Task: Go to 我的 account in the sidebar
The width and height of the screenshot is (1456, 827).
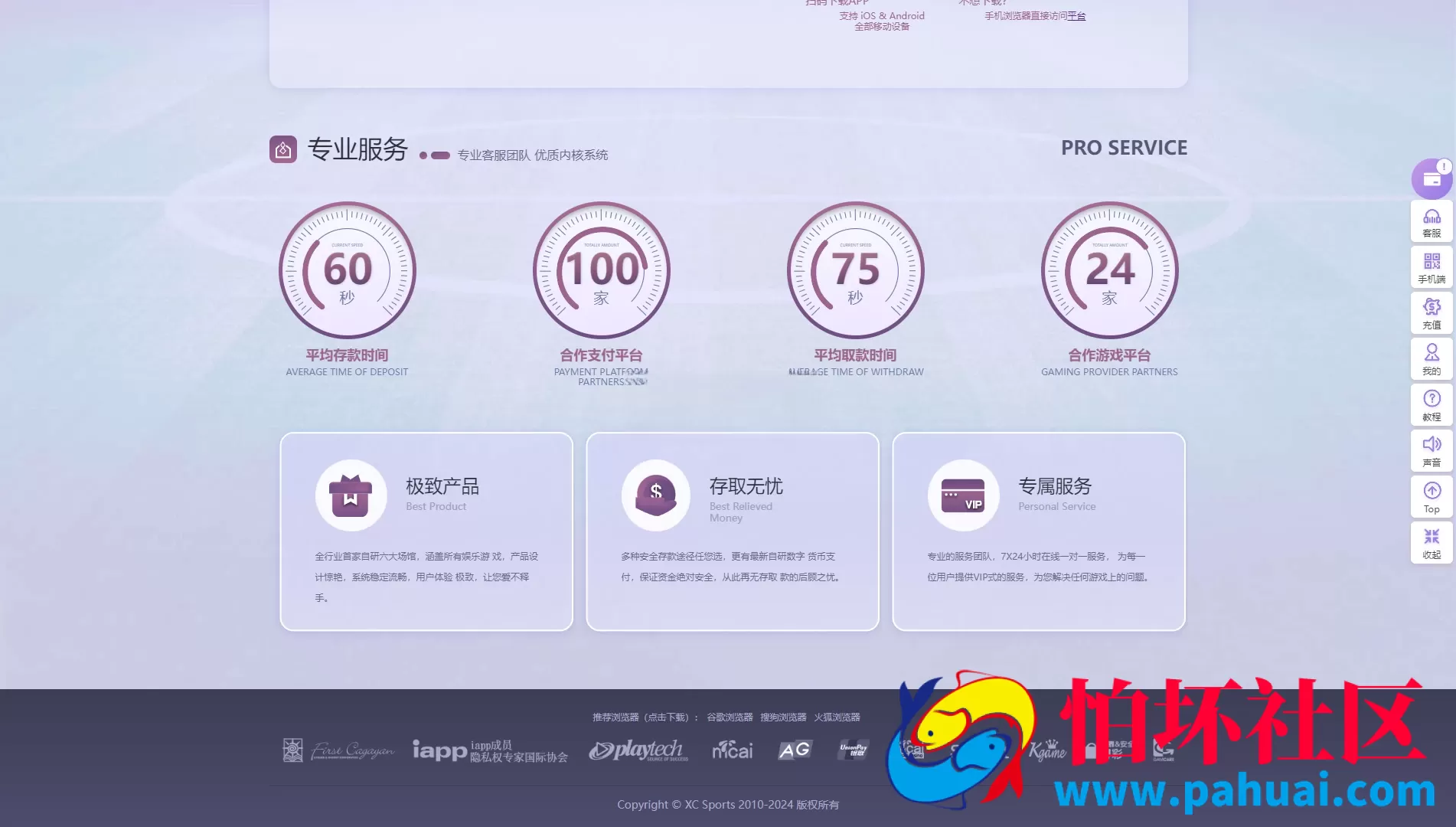Action: point(1432,360)
